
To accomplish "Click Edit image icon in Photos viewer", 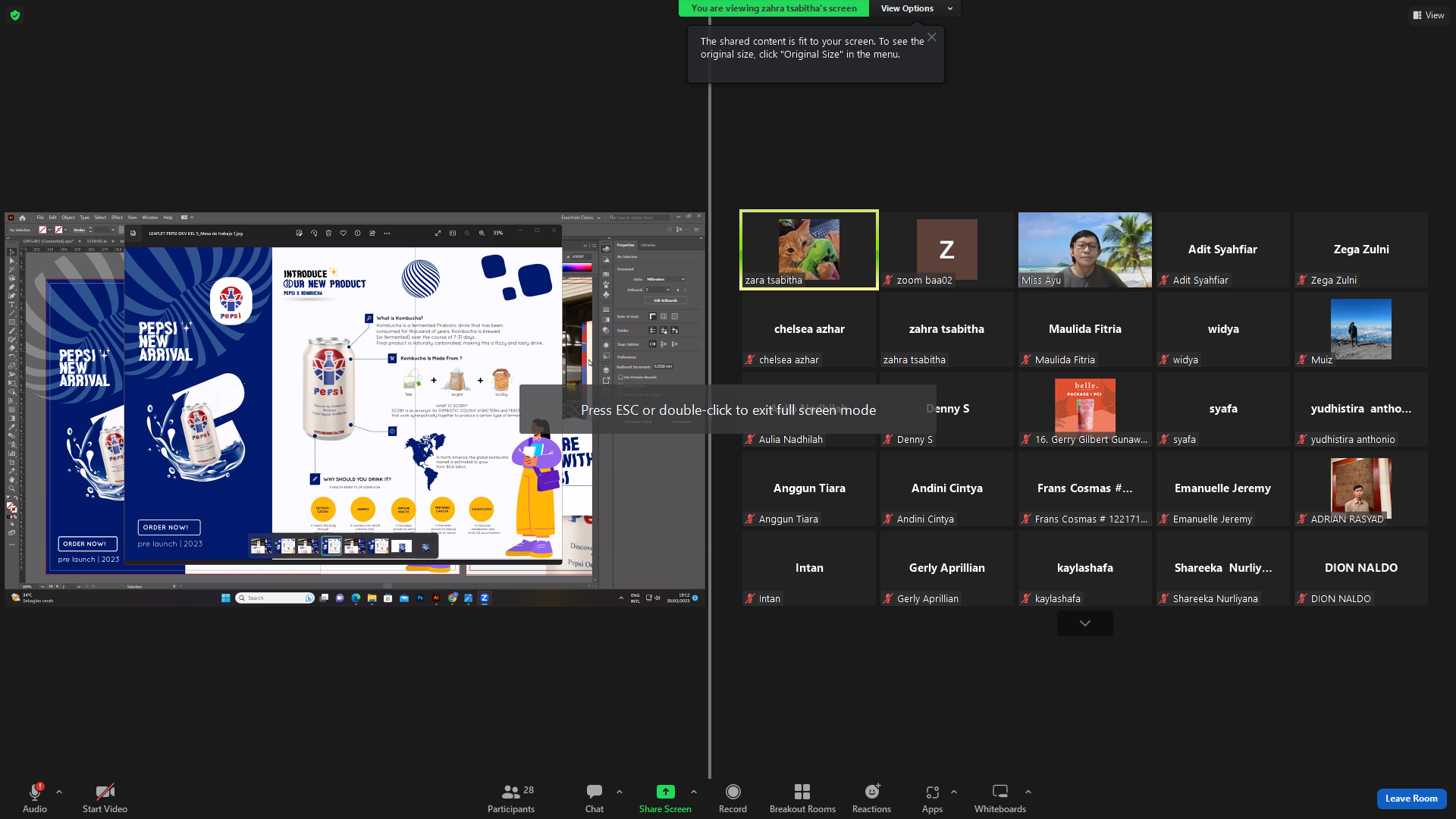I will pyautogui.click(x=300, y=234).
